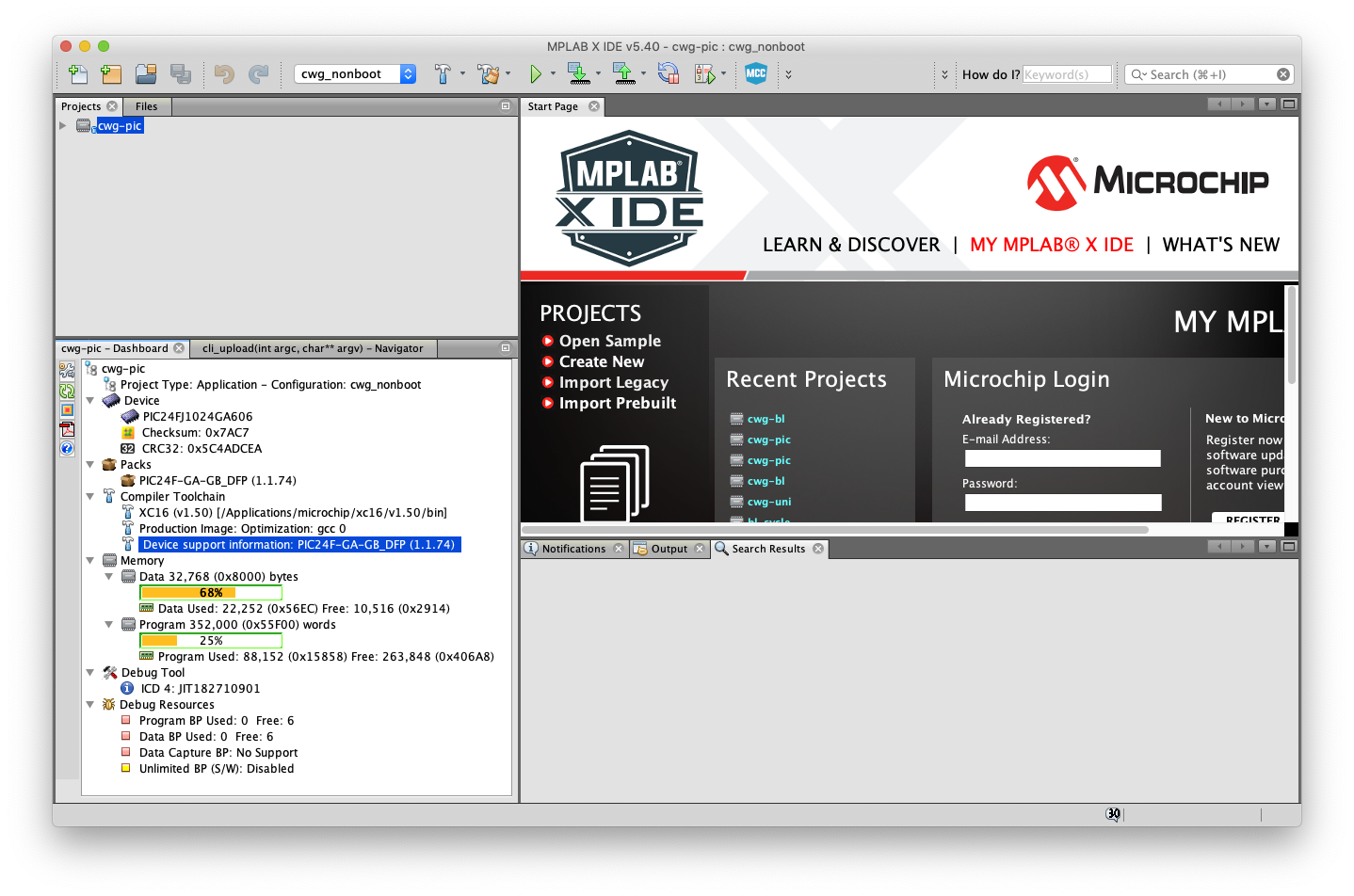Click the Redo arrow in the toolbar
The width and height of the screenshot is (1354, 896).
click(x=258, y=74)
